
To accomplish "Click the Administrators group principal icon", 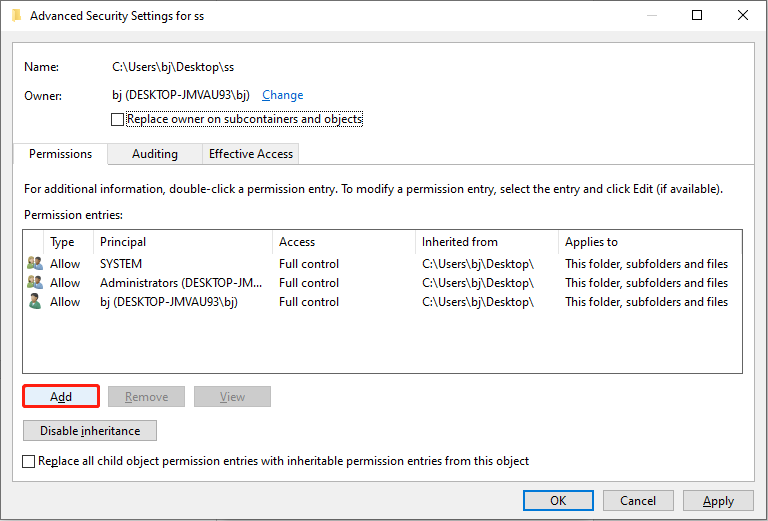I will pyautogui.click(x=35, y=283).
